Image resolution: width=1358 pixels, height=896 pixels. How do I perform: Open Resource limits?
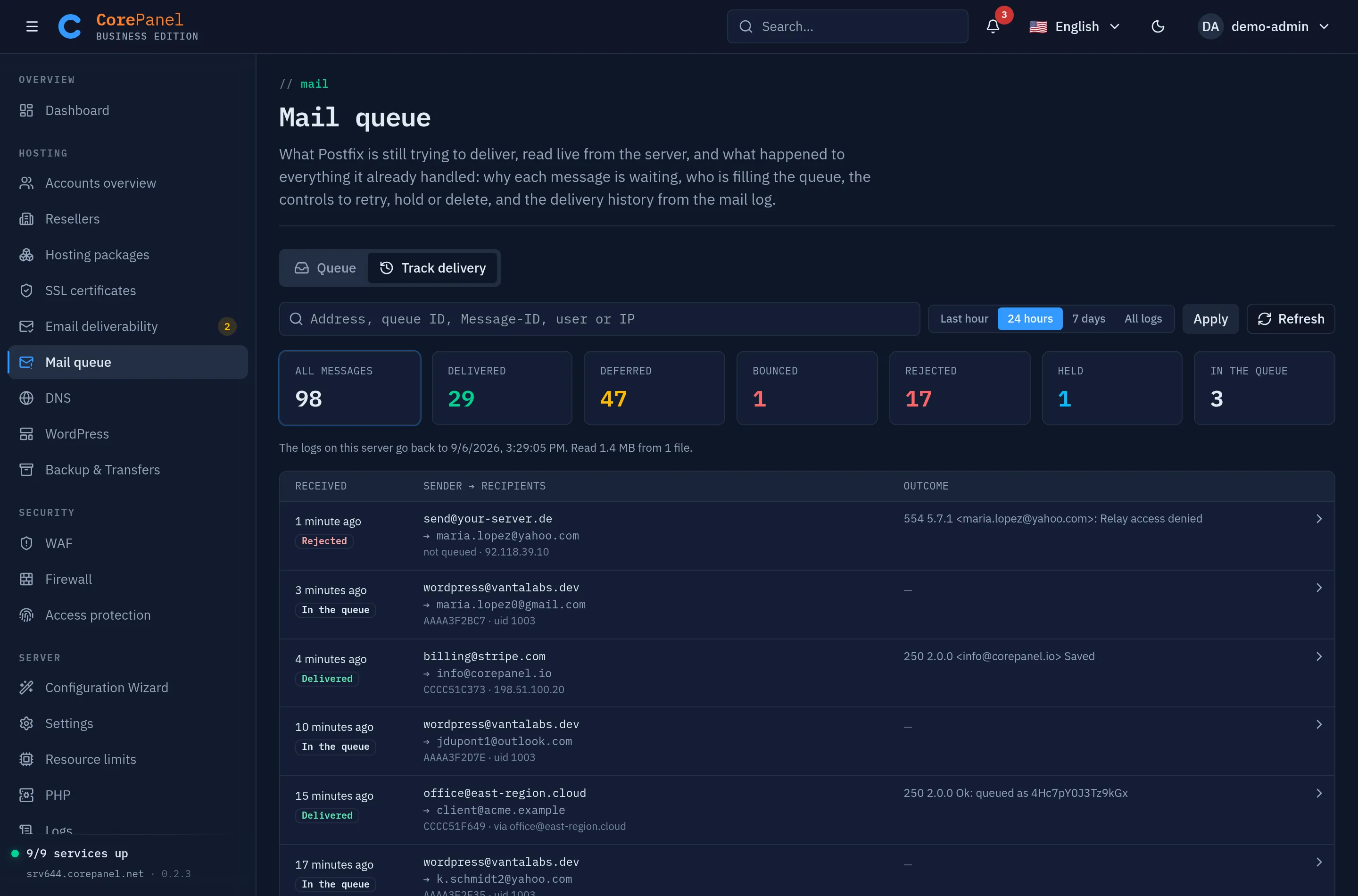[x=128, y=759]
